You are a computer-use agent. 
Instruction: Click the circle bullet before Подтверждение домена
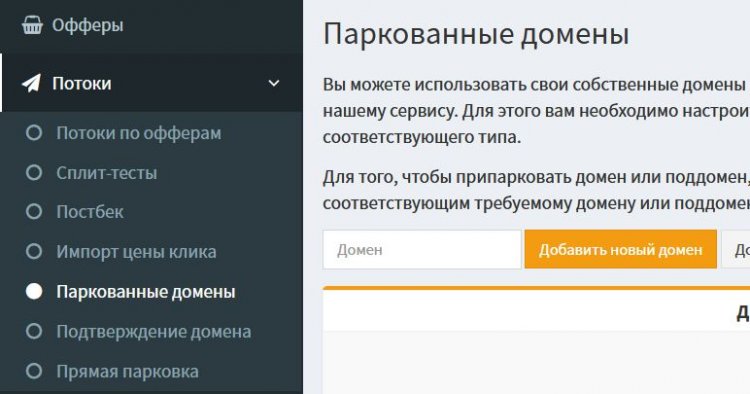pos(34,331)
